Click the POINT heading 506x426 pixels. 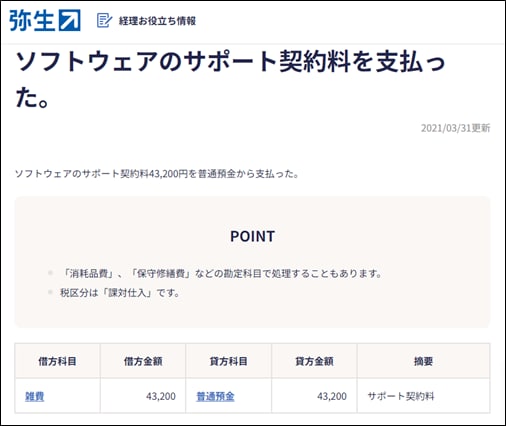(253, 236)
